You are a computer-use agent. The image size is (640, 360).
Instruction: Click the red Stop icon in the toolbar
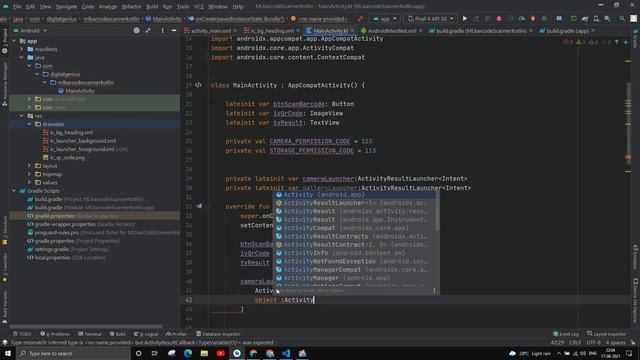(x=499, y=18)
